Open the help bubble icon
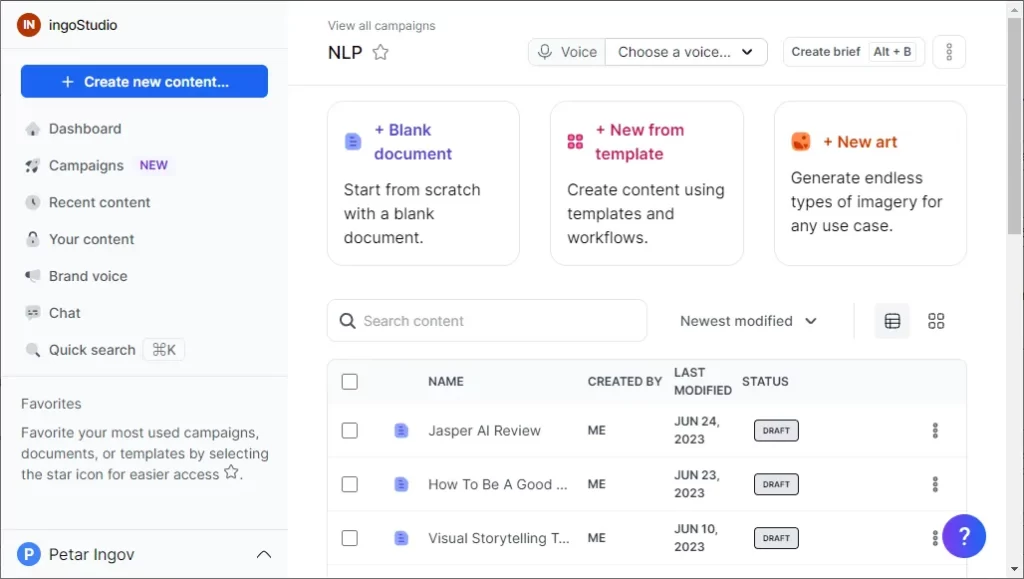1024x579 pixels. (964, 536)
